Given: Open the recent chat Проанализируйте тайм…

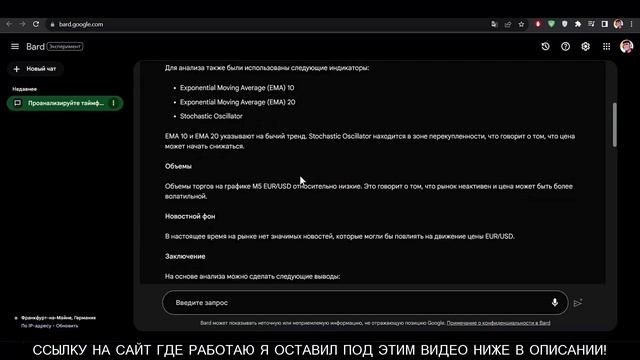Looking at the screenshot, I should coord(65,103).
